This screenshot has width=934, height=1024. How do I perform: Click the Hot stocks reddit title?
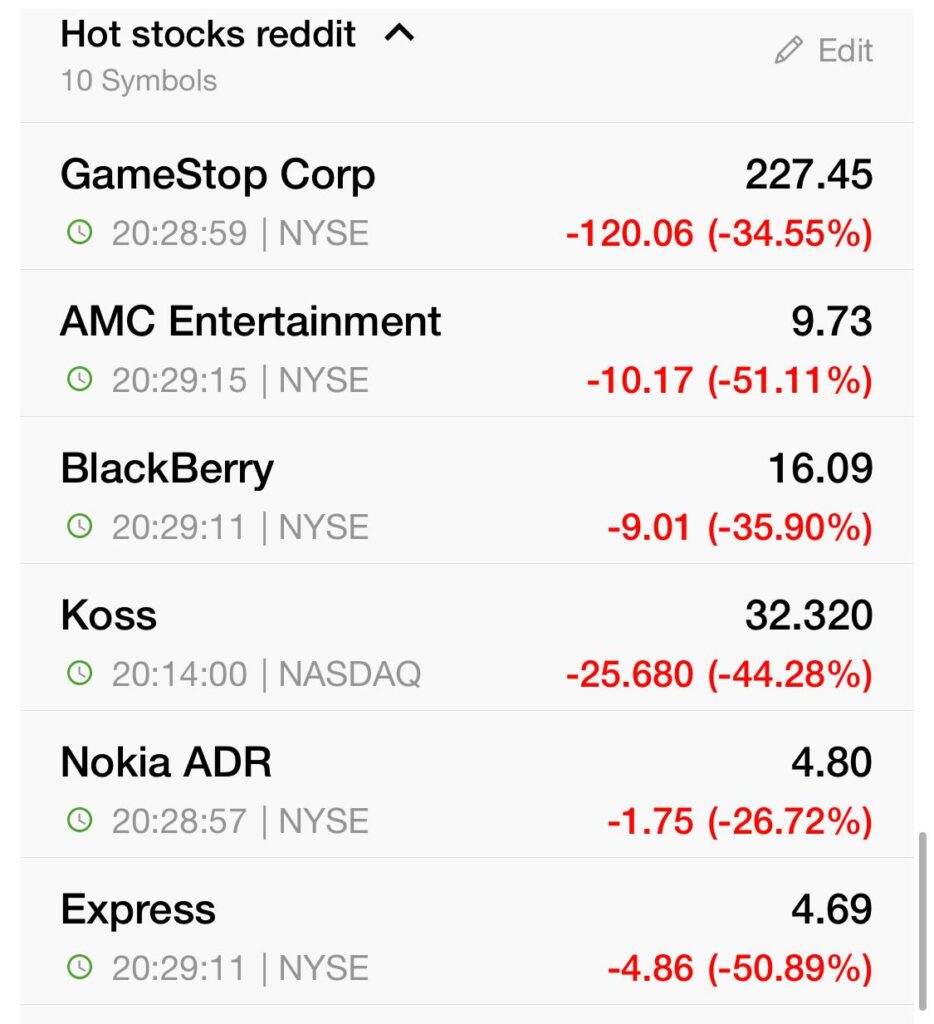208,34
